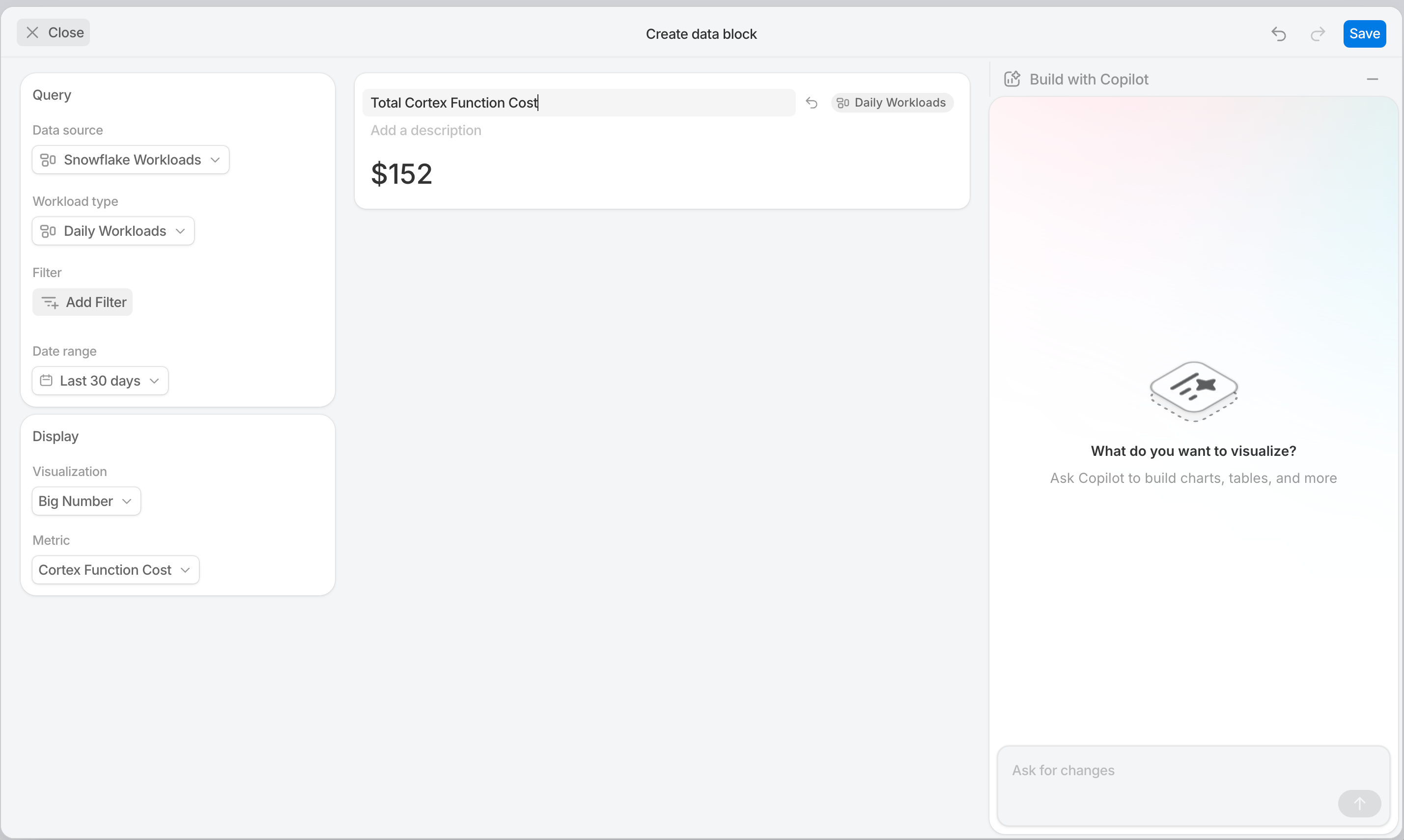The image size is (1404, 840).
Task: Open the Snowflake Workloads data source dropdown
Action: coord(131,160)
